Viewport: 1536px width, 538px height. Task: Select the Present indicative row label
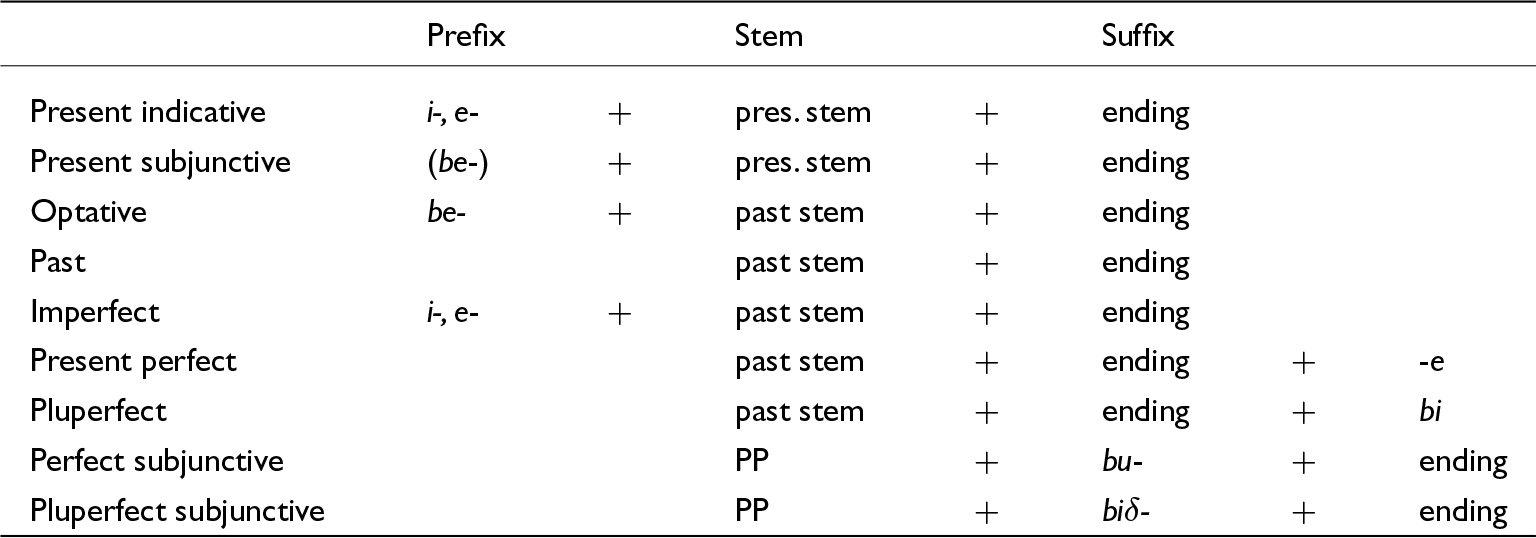click(x=148, y=111)
